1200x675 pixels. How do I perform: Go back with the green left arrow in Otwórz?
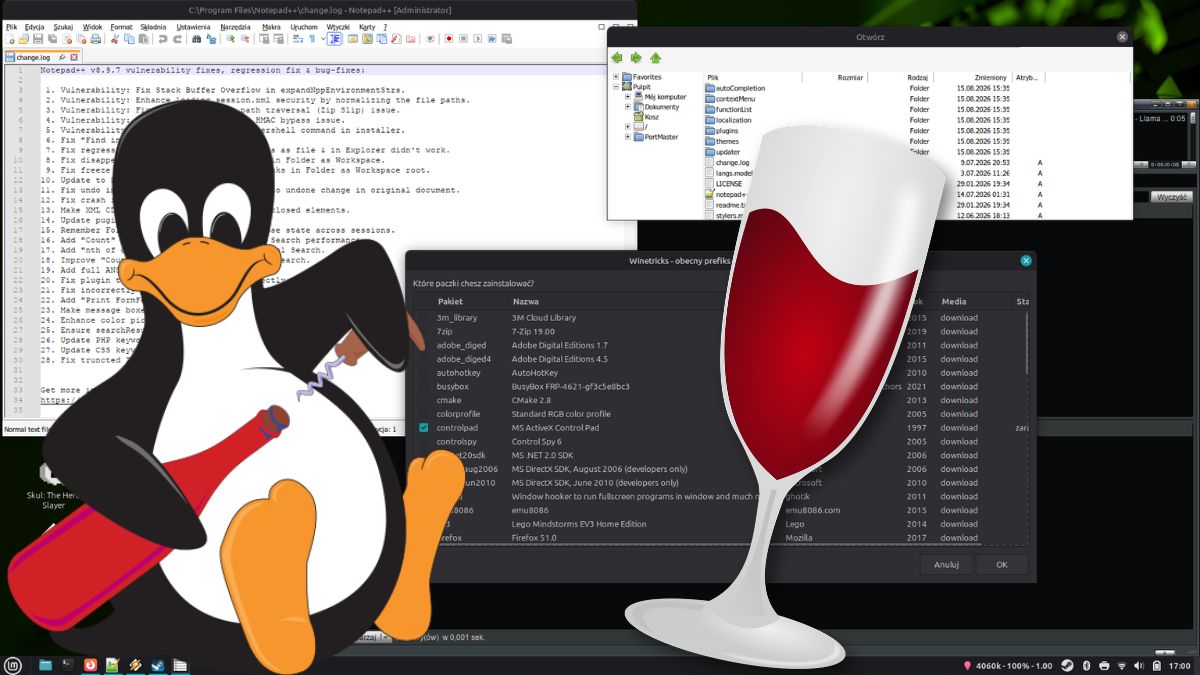coord(618,58)
